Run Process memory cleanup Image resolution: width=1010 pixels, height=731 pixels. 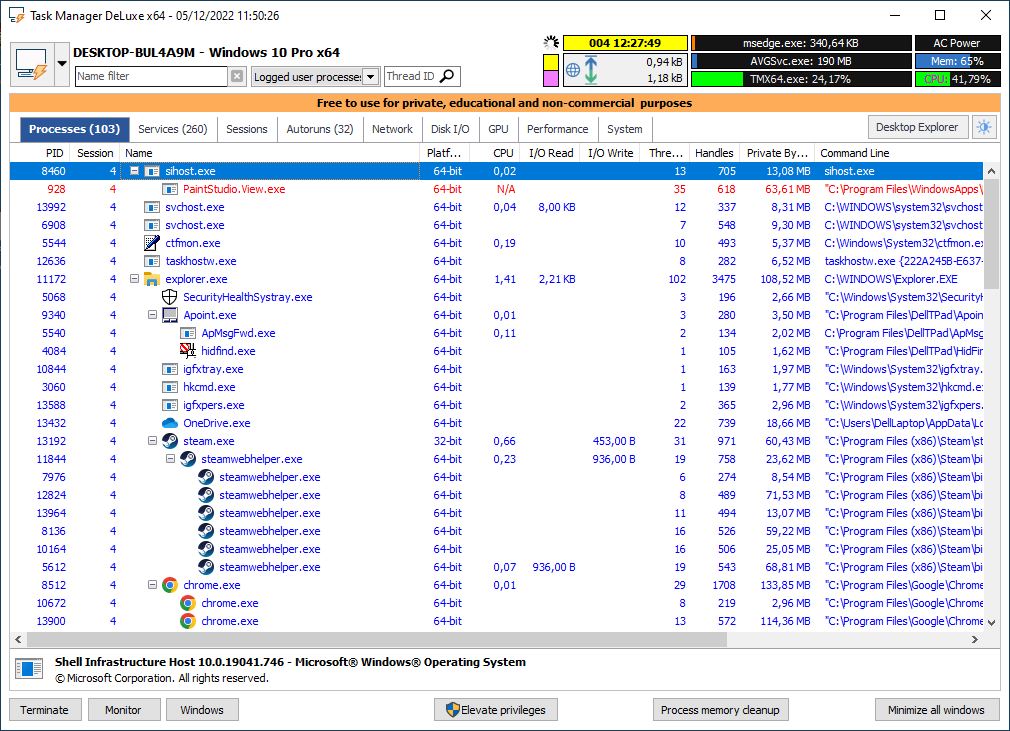[720, 710]
